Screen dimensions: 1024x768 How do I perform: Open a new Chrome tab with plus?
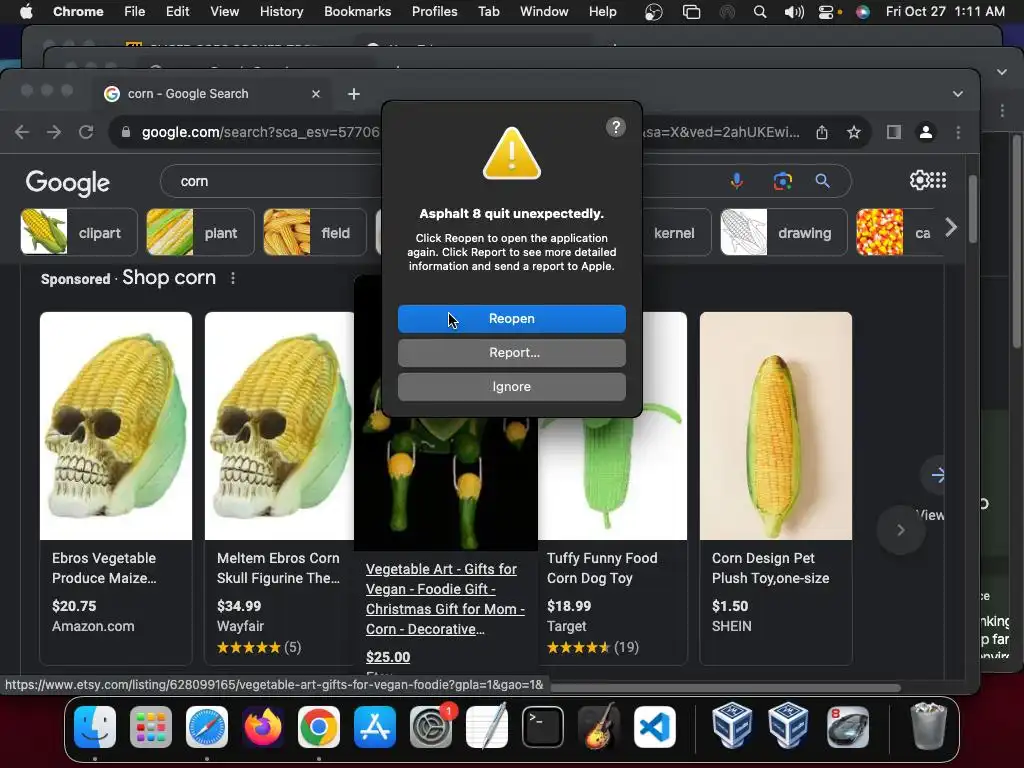pyautogui.click(x=354, y=94)
